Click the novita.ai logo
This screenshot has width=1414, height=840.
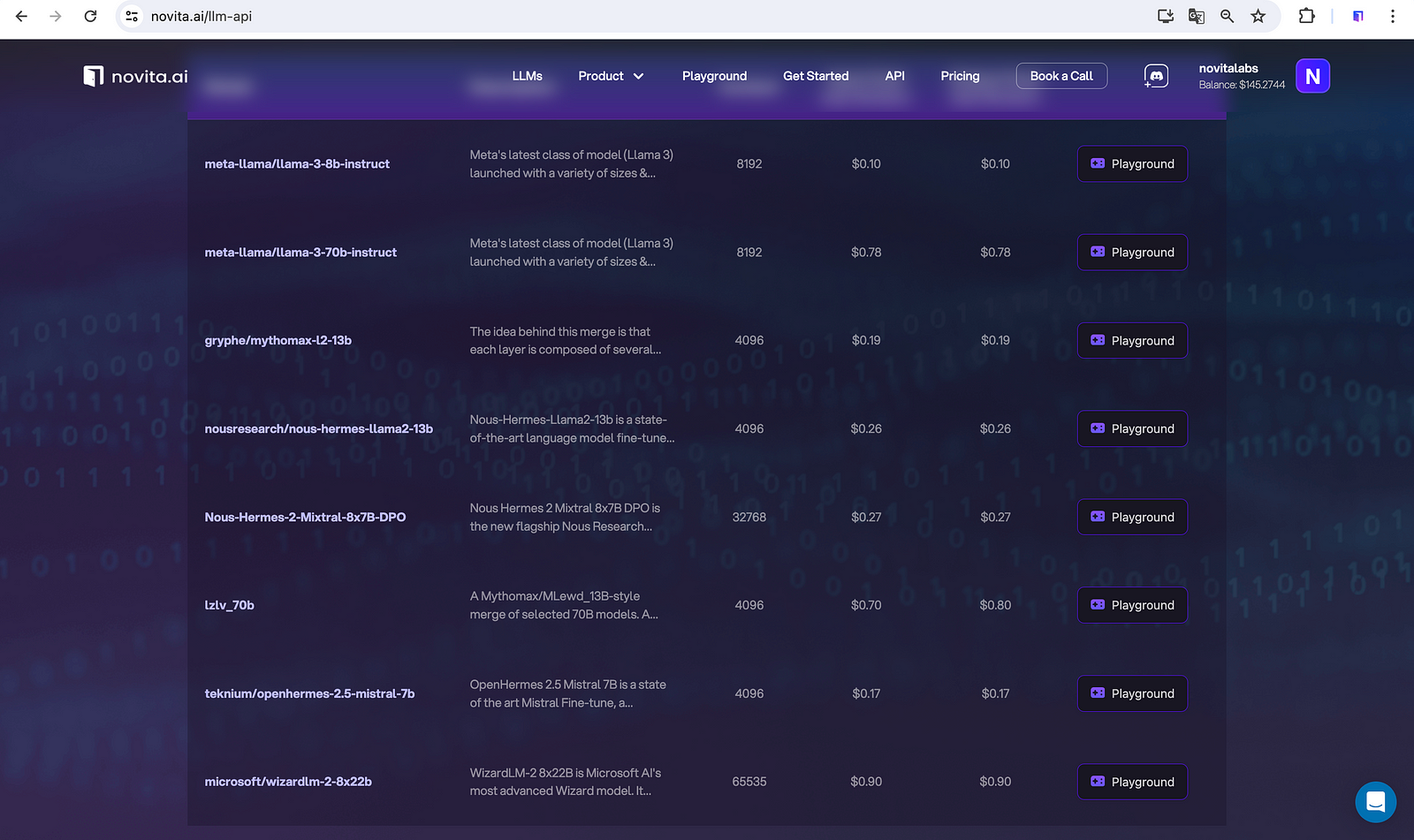coord(135,76)
